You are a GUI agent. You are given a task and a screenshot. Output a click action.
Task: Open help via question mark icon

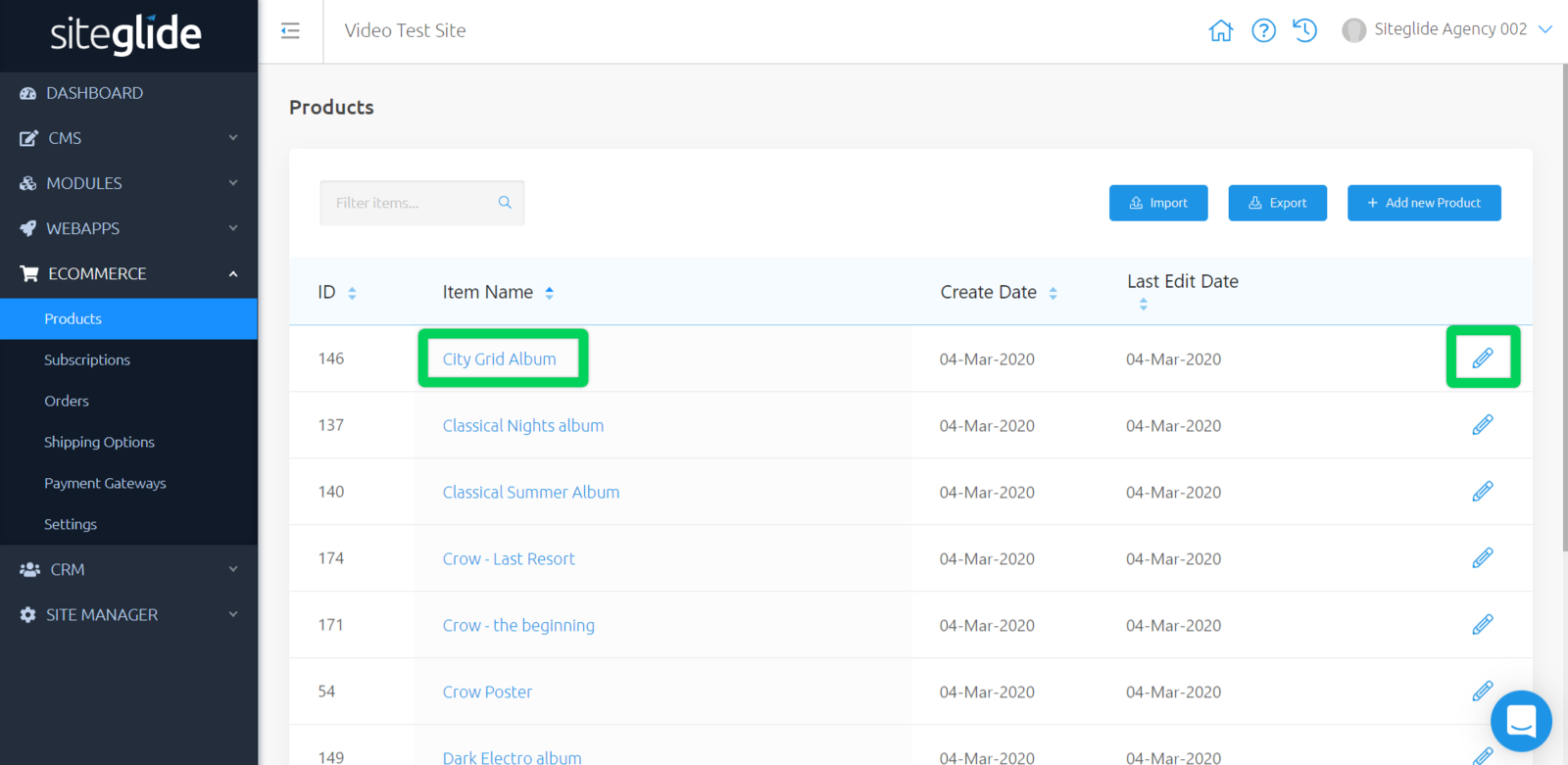(1263, 30)
